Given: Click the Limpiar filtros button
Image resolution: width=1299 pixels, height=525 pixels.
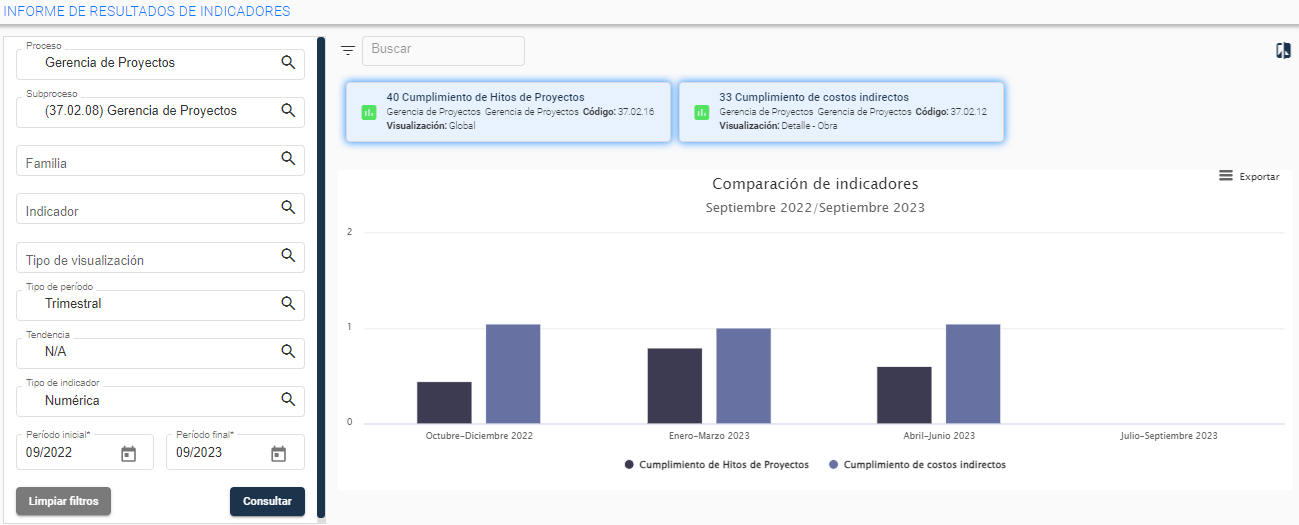Looking at the screenshot, I should click(x=63, y=501).
